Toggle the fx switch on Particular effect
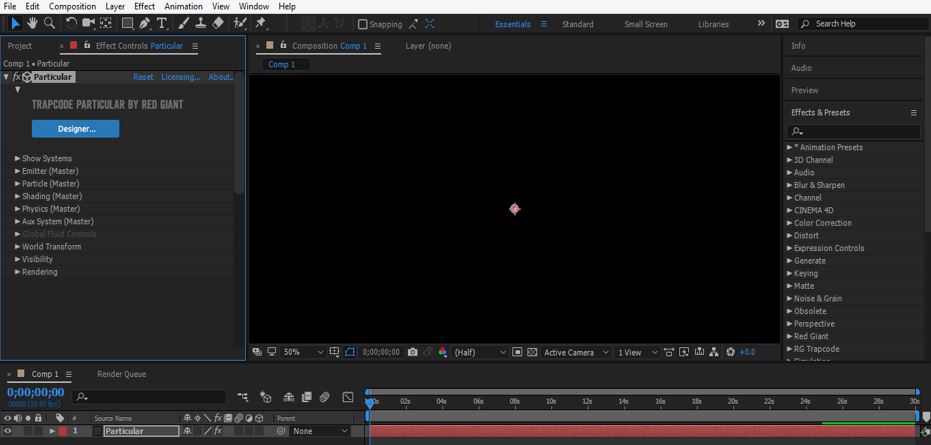Viewport: 931px width, 445px height. coord(16,77)
